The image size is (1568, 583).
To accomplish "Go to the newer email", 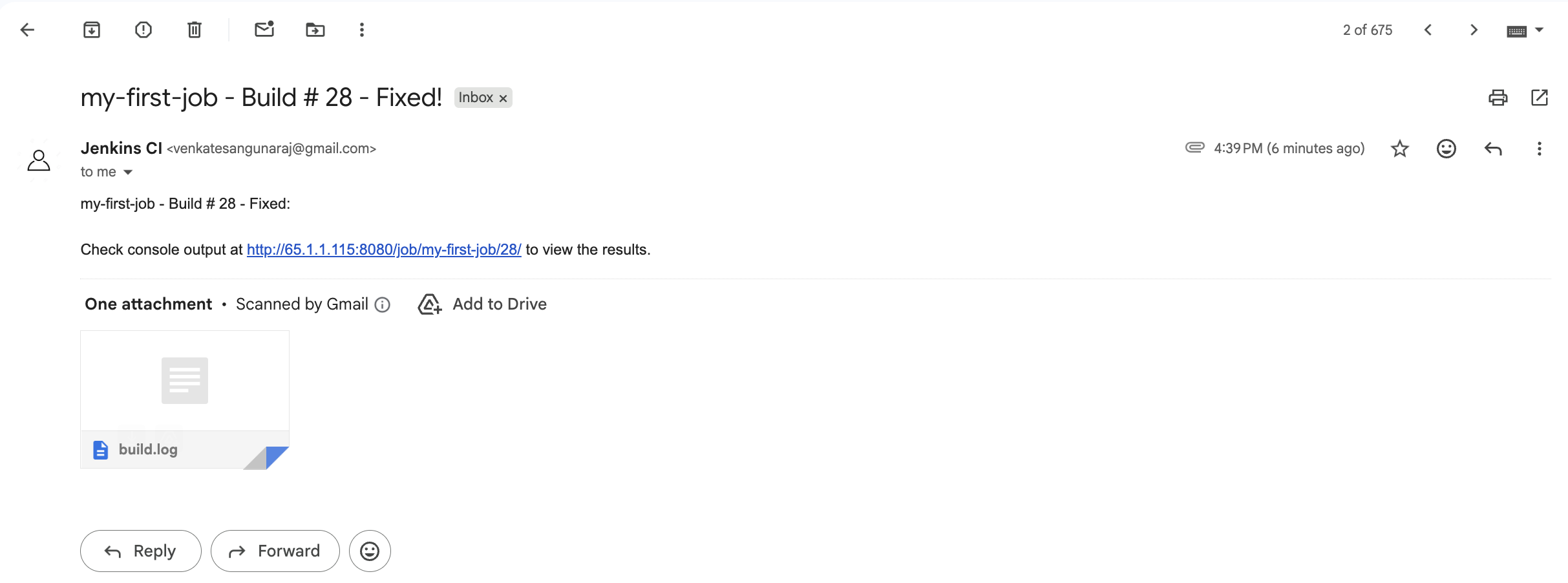I will click(x=1428, y=30).
